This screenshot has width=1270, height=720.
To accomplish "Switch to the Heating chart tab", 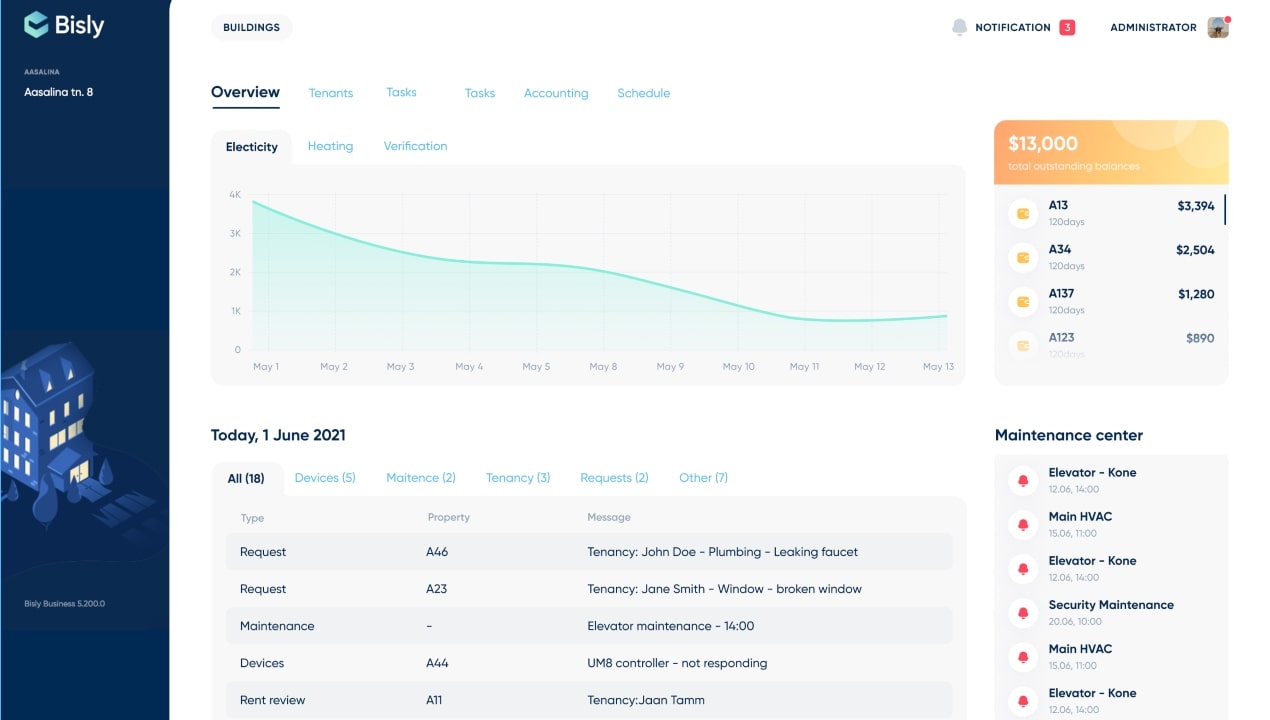I will (330, 146).
